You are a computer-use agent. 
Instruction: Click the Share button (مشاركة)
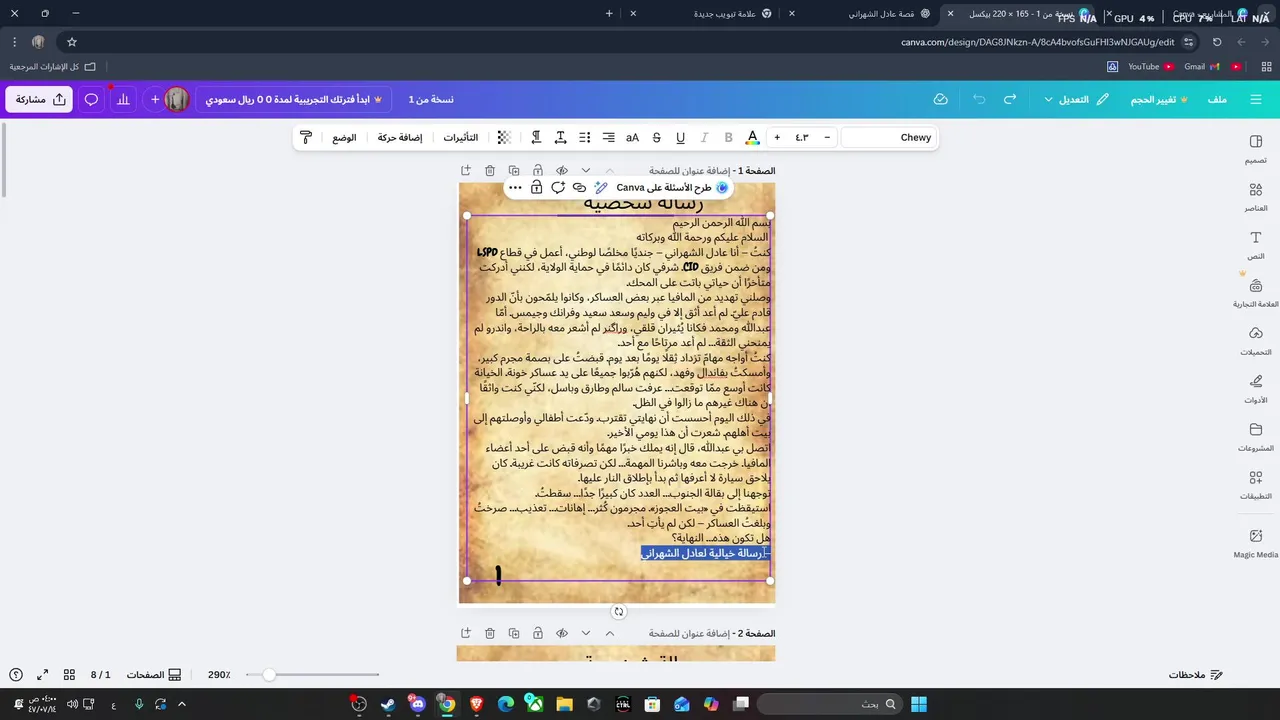[x=39, y=99]
